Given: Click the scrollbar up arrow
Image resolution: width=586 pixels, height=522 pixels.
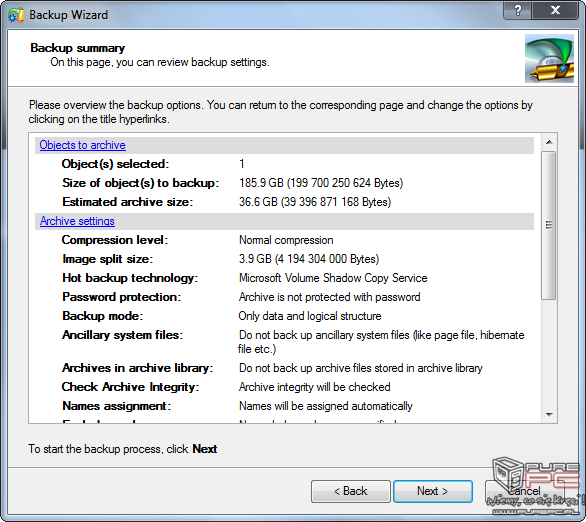Looking at the screenshot, I should [x=549, y=142].
